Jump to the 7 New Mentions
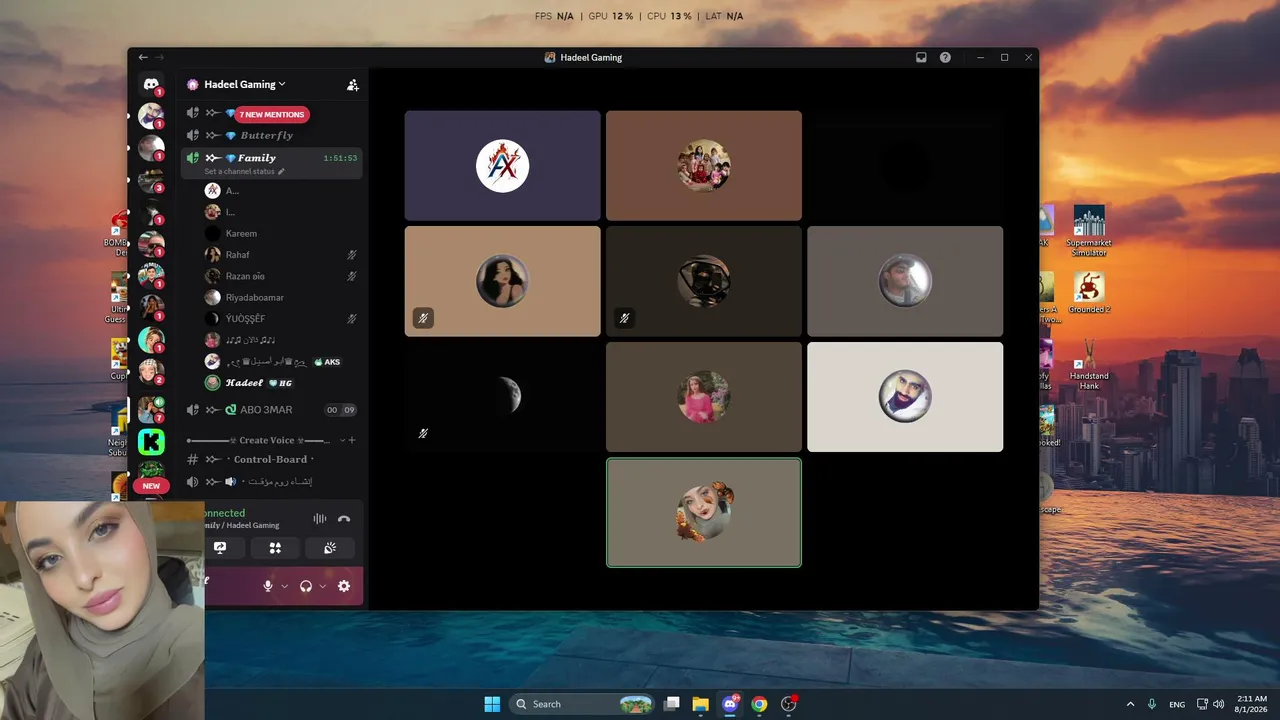This screenshot has width=1280, height=720. tap(272, 114)
